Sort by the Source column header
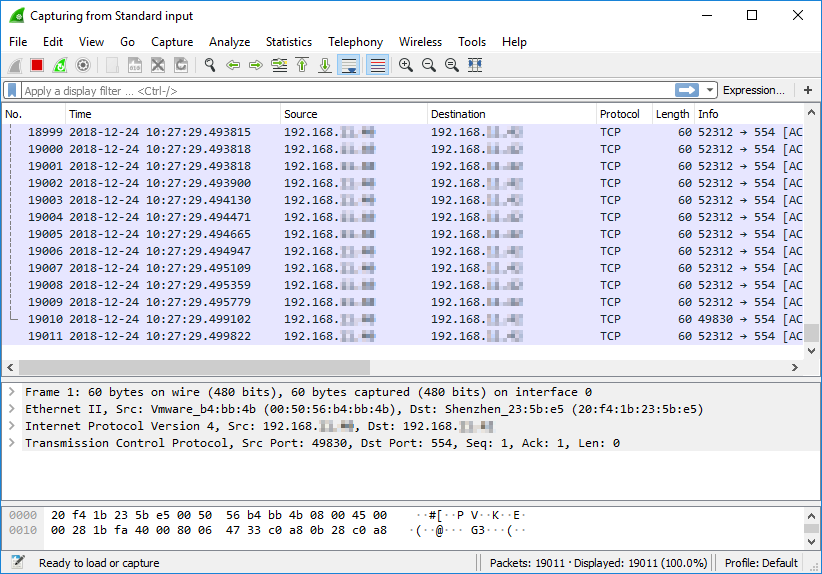Image resolution: width=822 pixels, height=574 pixels. (354, 114)
